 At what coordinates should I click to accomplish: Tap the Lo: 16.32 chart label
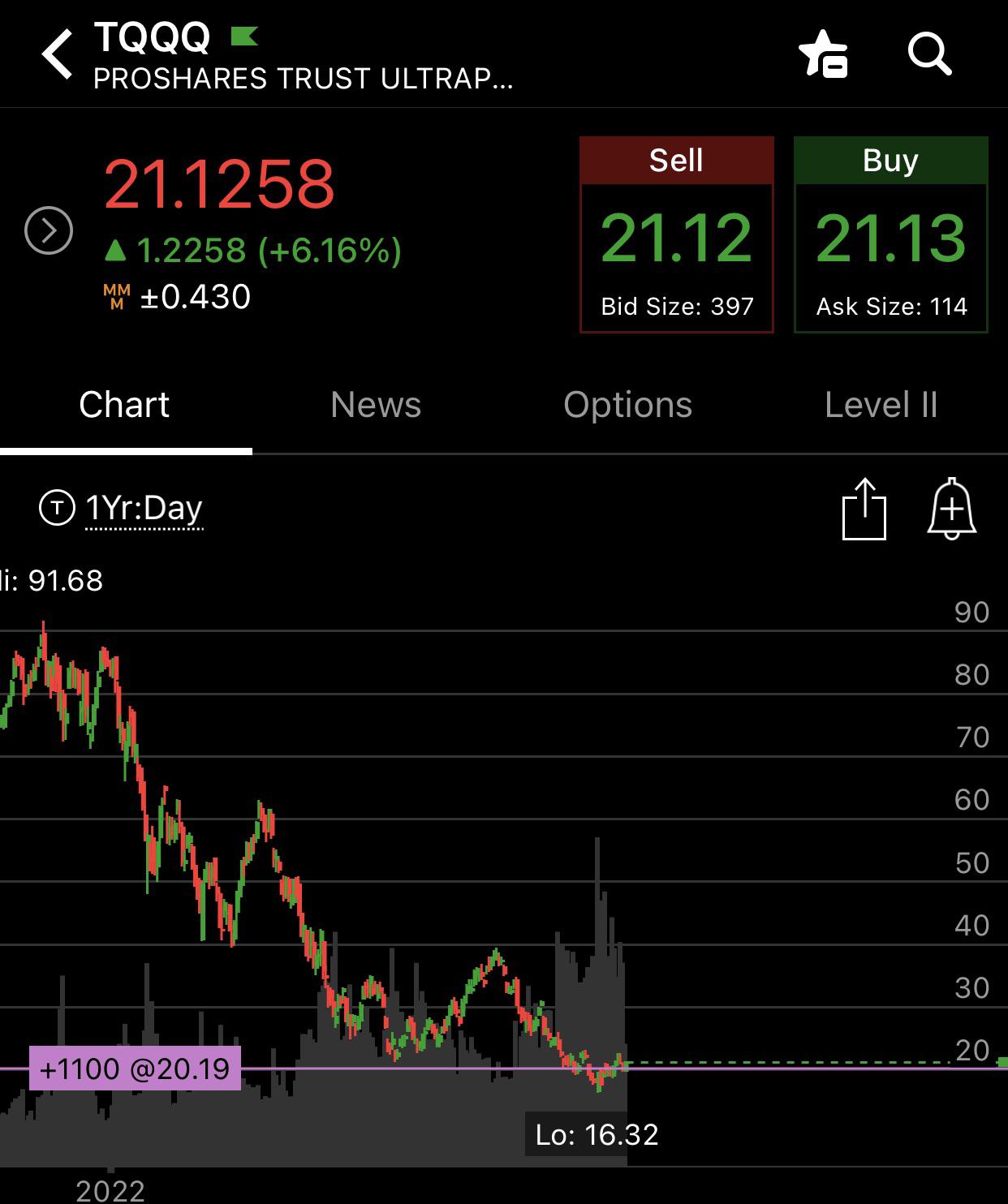pos(597,1134)
